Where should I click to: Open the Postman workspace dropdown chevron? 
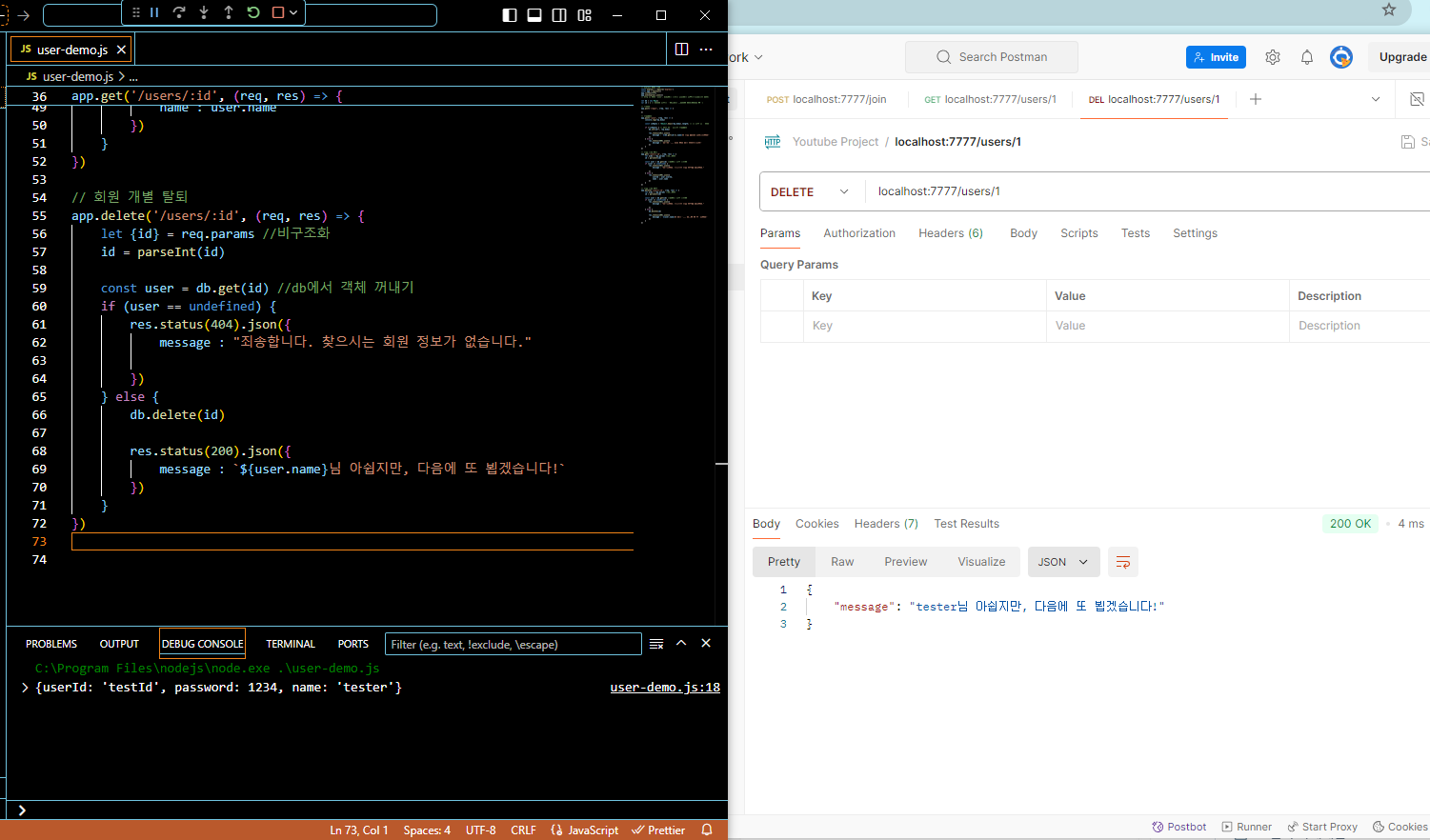(x=758, y=57)
